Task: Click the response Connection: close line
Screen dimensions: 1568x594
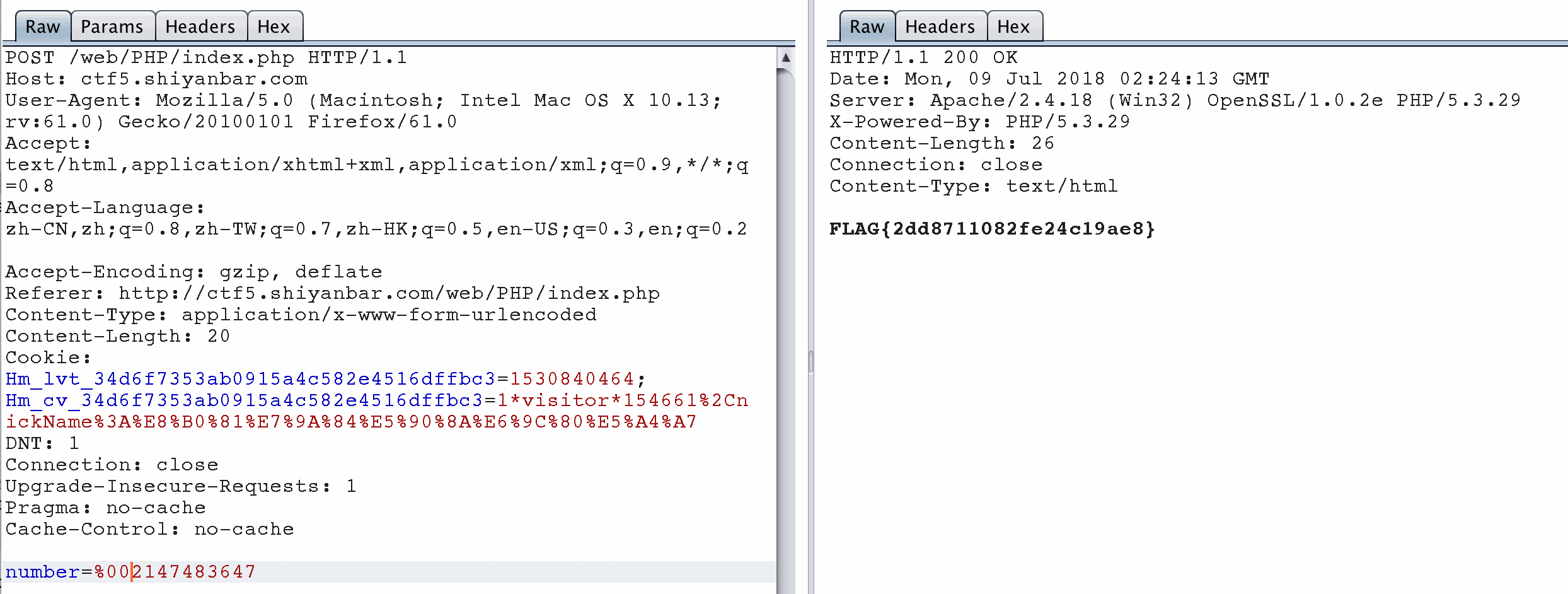Action: [936, 165]
